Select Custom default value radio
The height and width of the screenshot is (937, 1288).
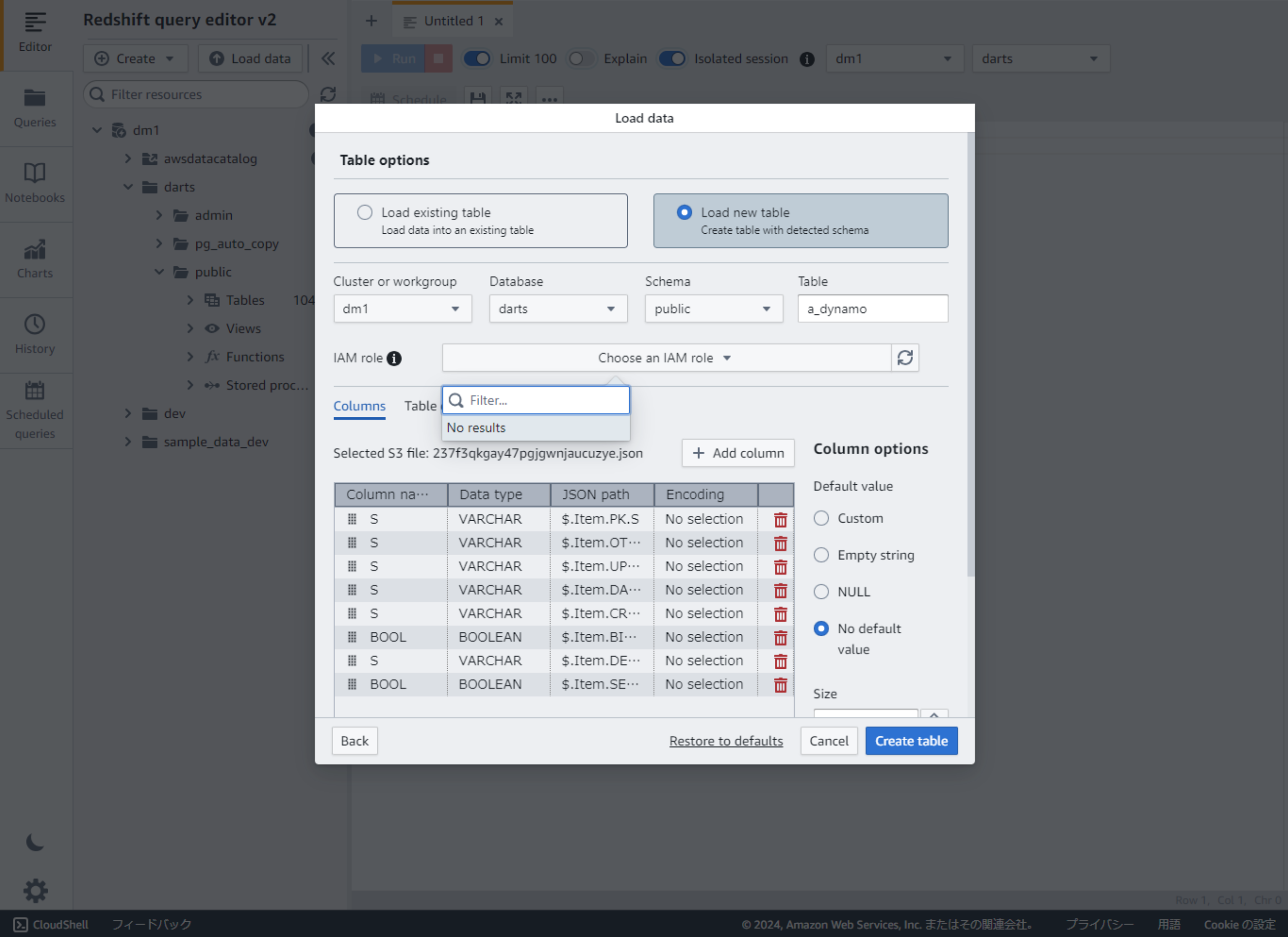point(821,518)
